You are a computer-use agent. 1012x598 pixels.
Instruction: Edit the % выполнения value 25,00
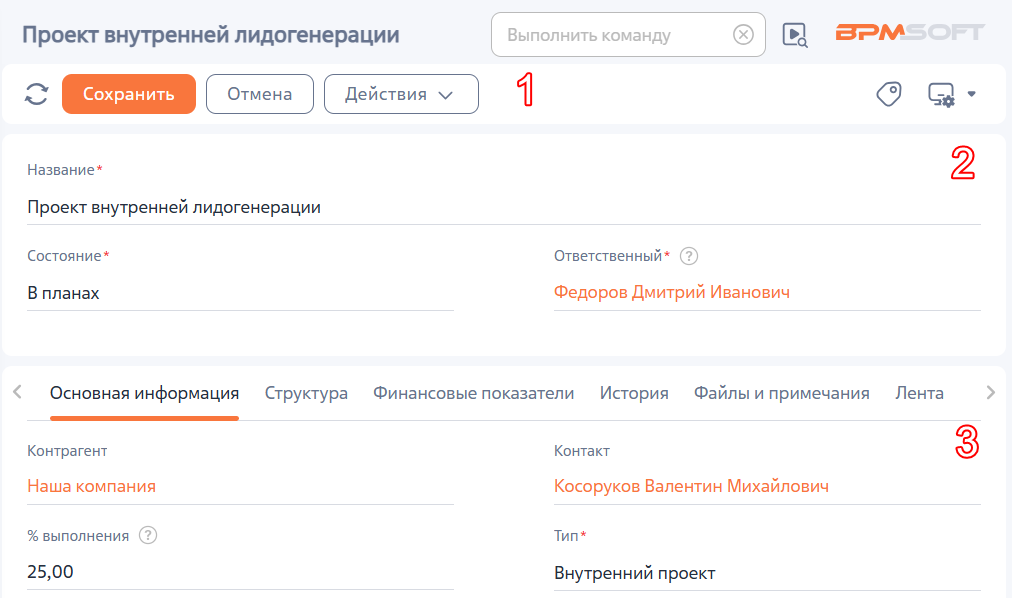pyautogui.click(x=240, y=572)
